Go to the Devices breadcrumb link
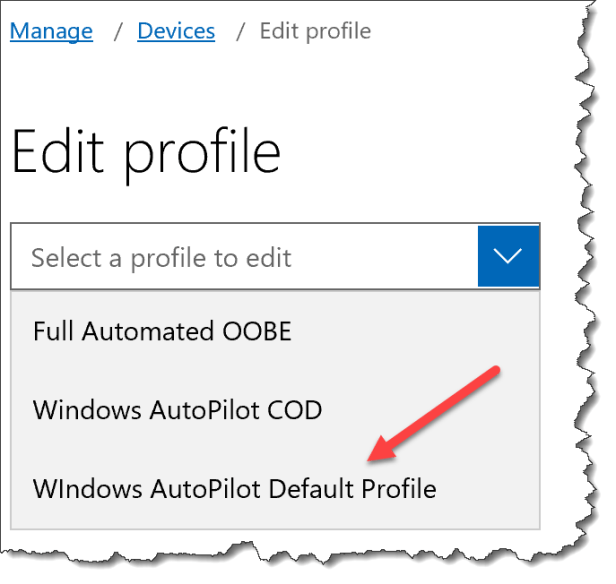The height and width of the screenshot is (584, 616). tap(176, 31)
